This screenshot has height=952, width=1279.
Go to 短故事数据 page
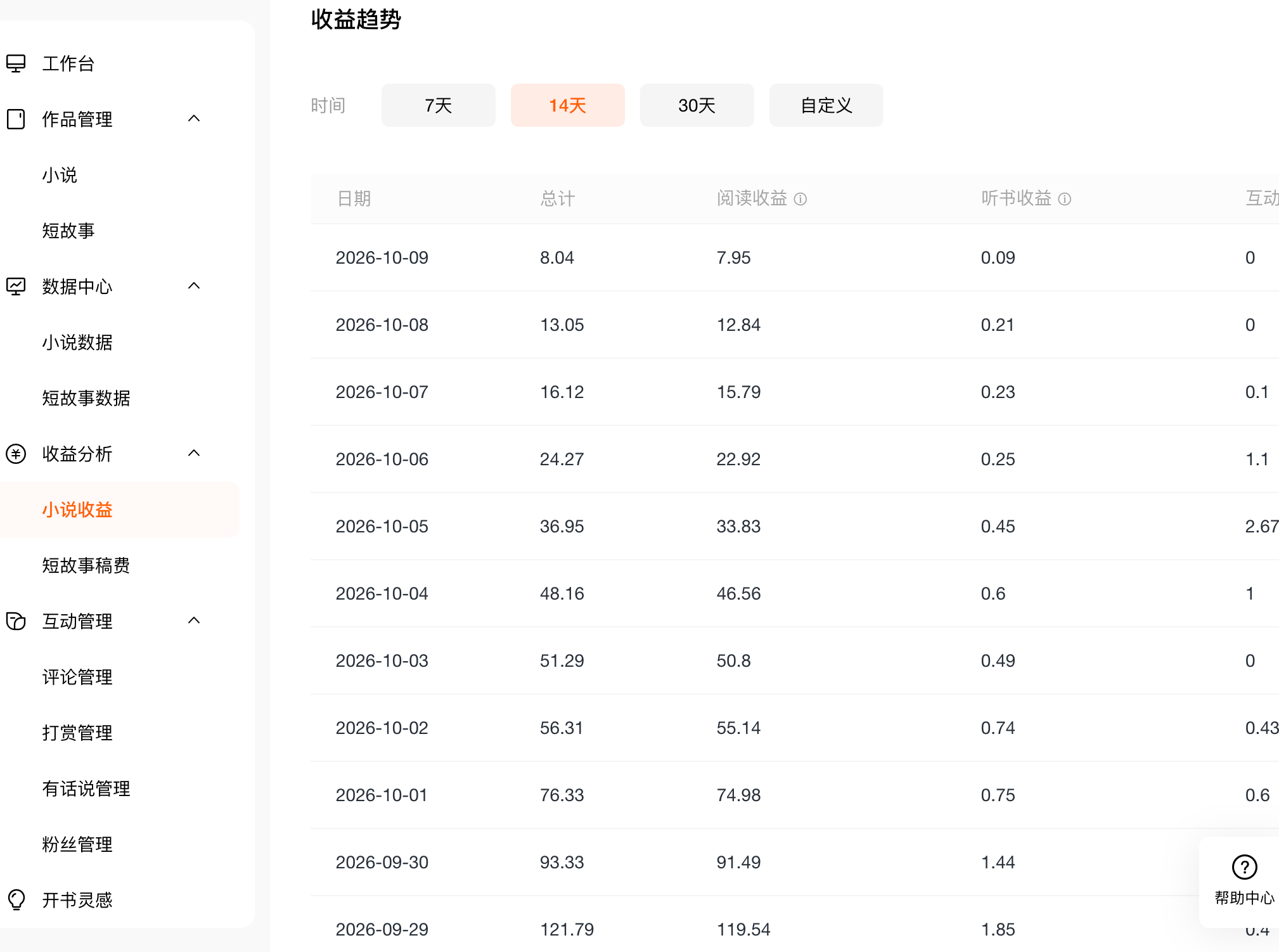[x=86, y=398]
